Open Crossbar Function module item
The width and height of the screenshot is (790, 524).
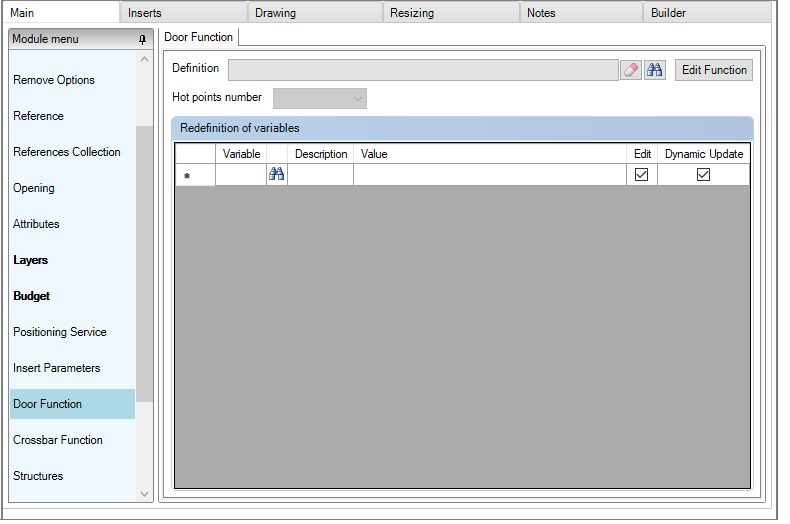point(72,440)
